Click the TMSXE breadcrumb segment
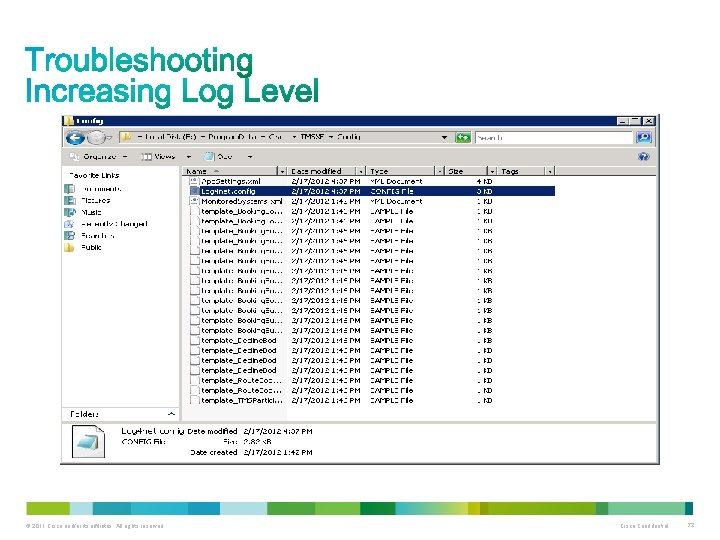 [312, 137]
